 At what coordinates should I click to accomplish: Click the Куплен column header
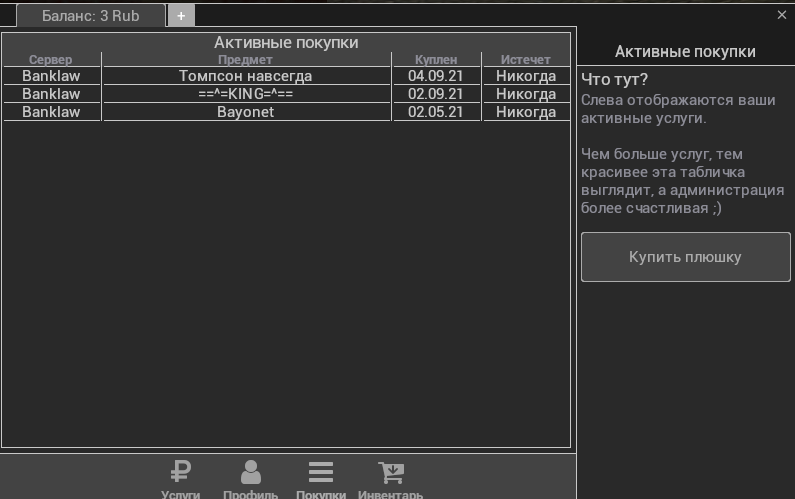(435, 60)
